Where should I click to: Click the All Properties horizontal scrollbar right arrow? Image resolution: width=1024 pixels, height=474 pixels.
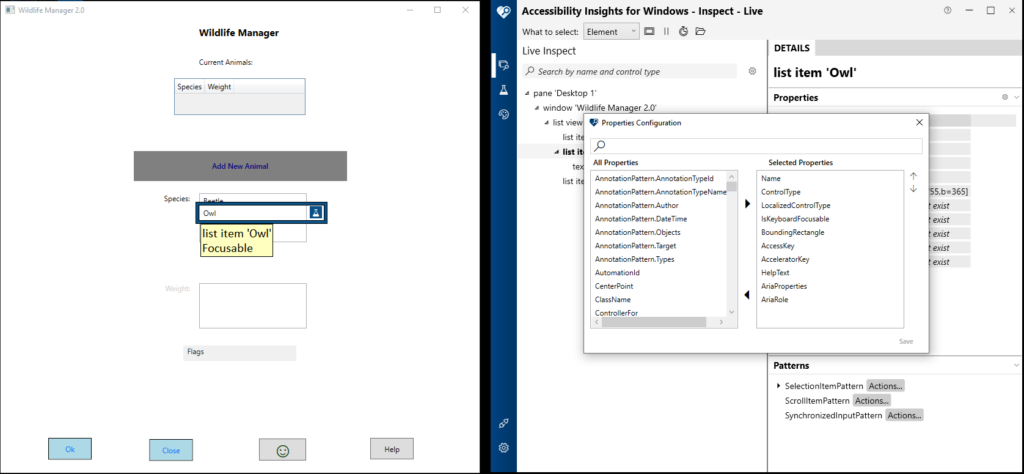[x=721, y=322]
